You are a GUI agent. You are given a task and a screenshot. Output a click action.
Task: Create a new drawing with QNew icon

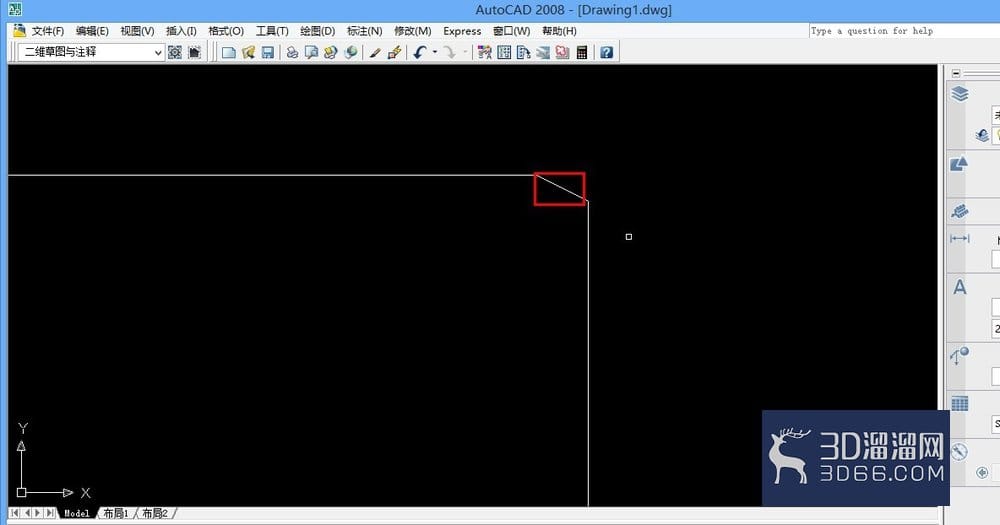(x=228, y=52)
